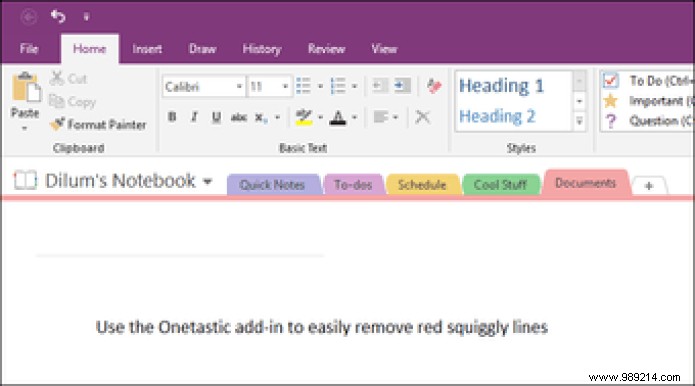Viewport: 695px width, 386px height.
Task: Expand the Styles gallery more arrow
Action: coord(579,121)
